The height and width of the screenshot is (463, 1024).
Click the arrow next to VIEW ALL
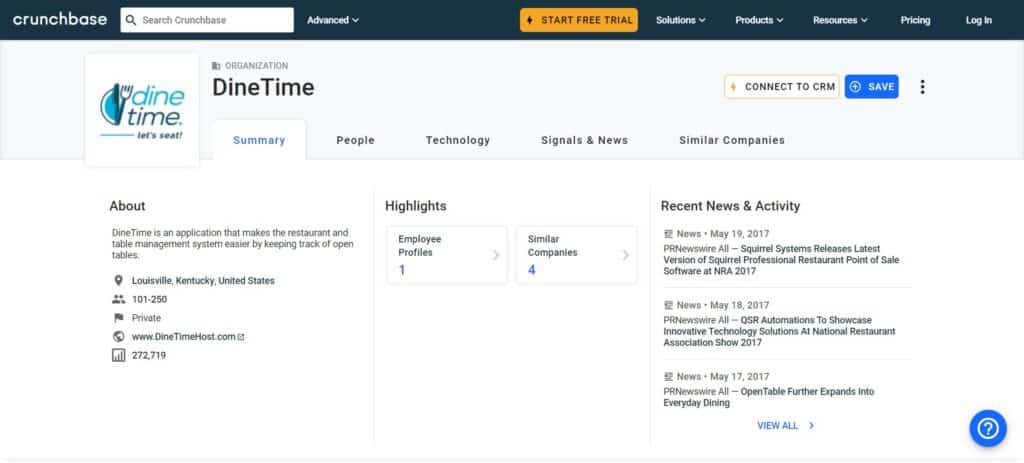(811, 426)
